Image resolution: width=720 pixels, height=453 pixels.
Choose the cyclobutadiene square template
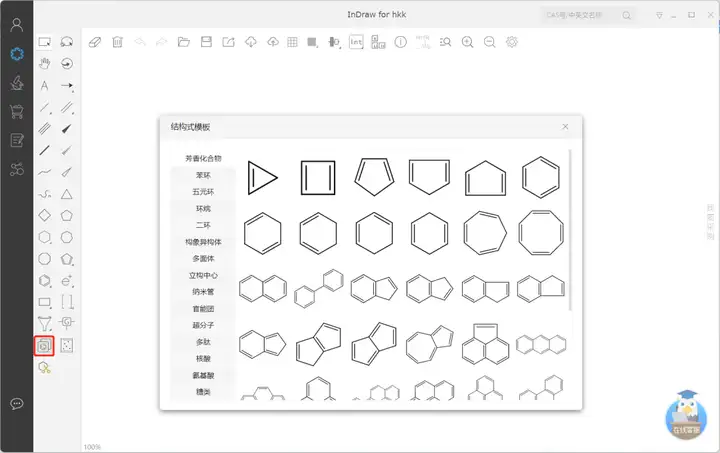click(318, 178)
